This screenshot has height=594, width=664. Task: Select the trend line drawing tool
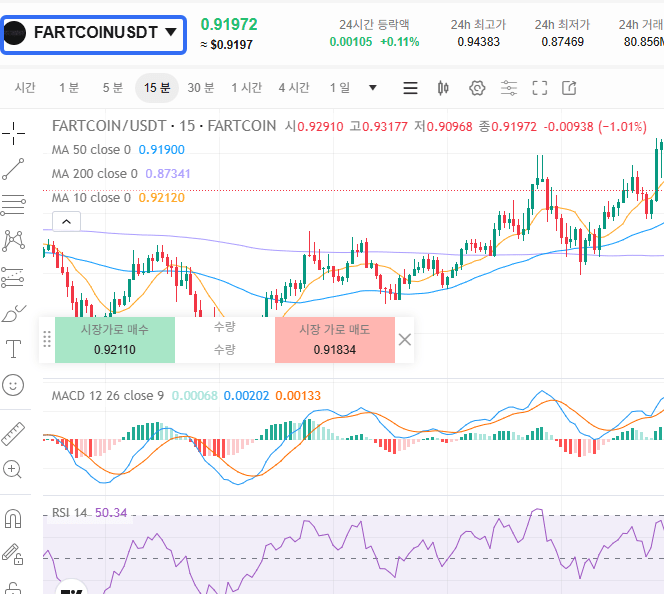[14, 169]
